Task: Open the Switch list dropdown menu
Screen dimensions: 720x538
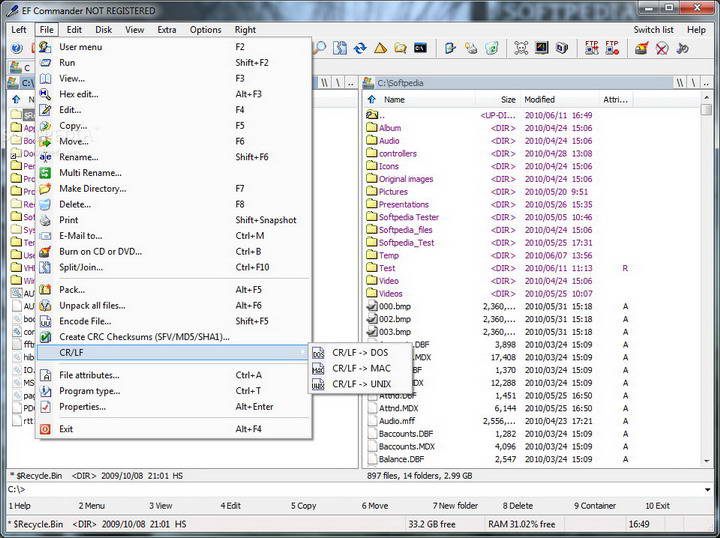Action: pos(653,30)
